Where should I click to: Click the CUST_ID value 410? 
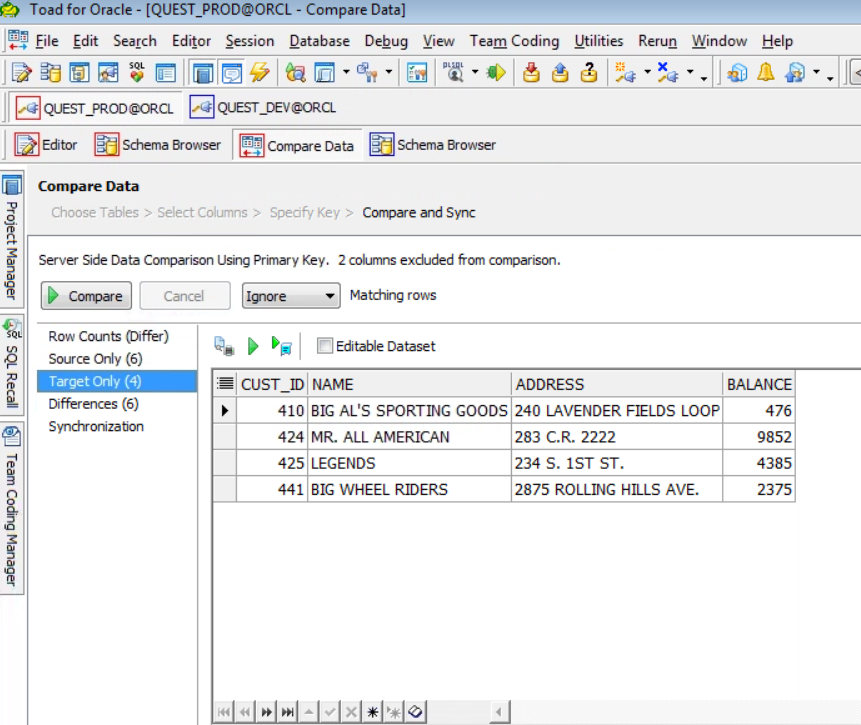click(272, 410)
